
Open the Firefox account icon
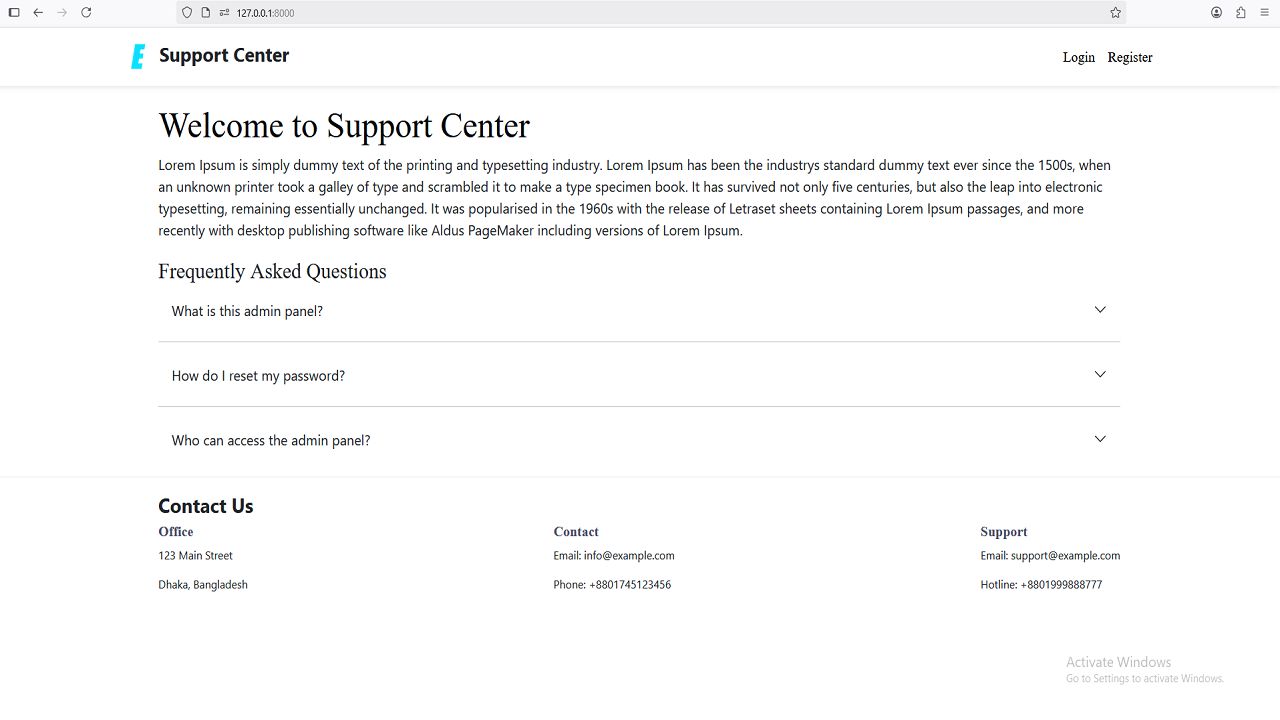(1216, 13)
